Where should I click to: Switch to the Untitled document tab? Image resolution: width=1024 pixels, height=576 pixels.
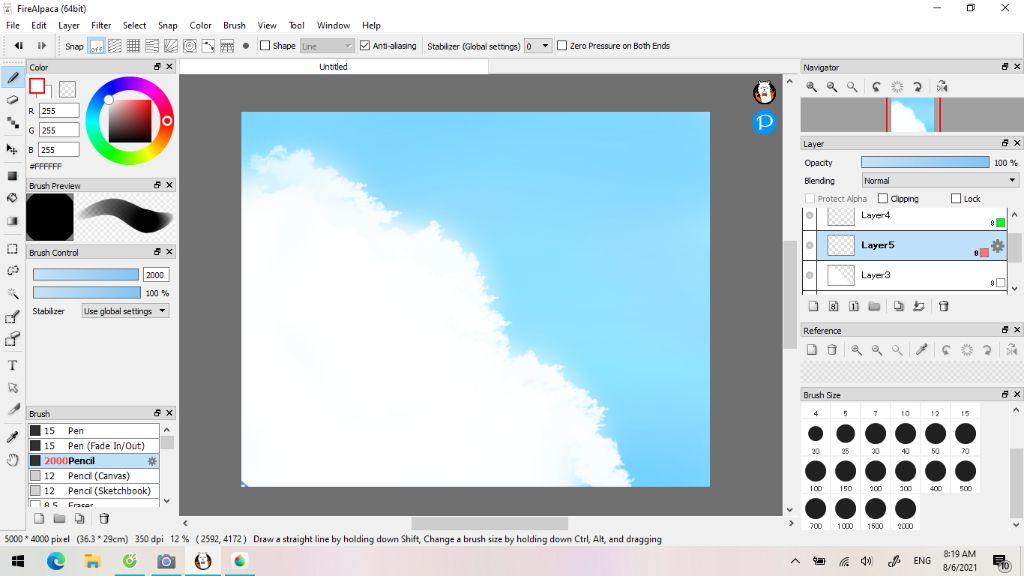pyautogui.click(x=333, y=67)
